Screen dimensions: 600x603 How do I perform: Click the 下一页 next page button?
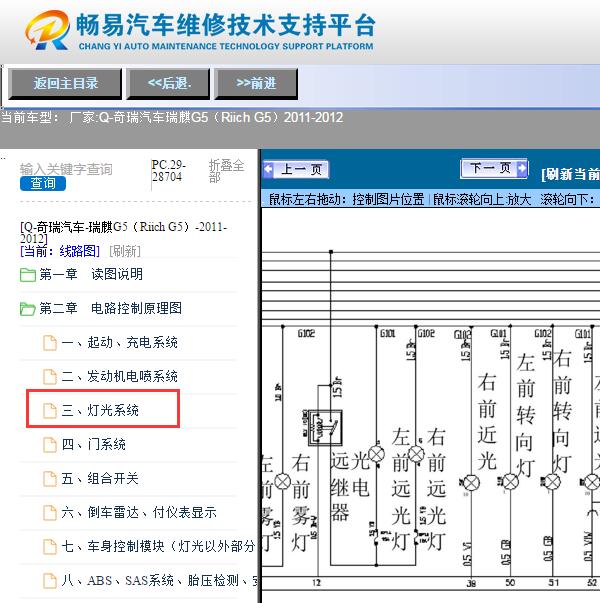(494, 168)
